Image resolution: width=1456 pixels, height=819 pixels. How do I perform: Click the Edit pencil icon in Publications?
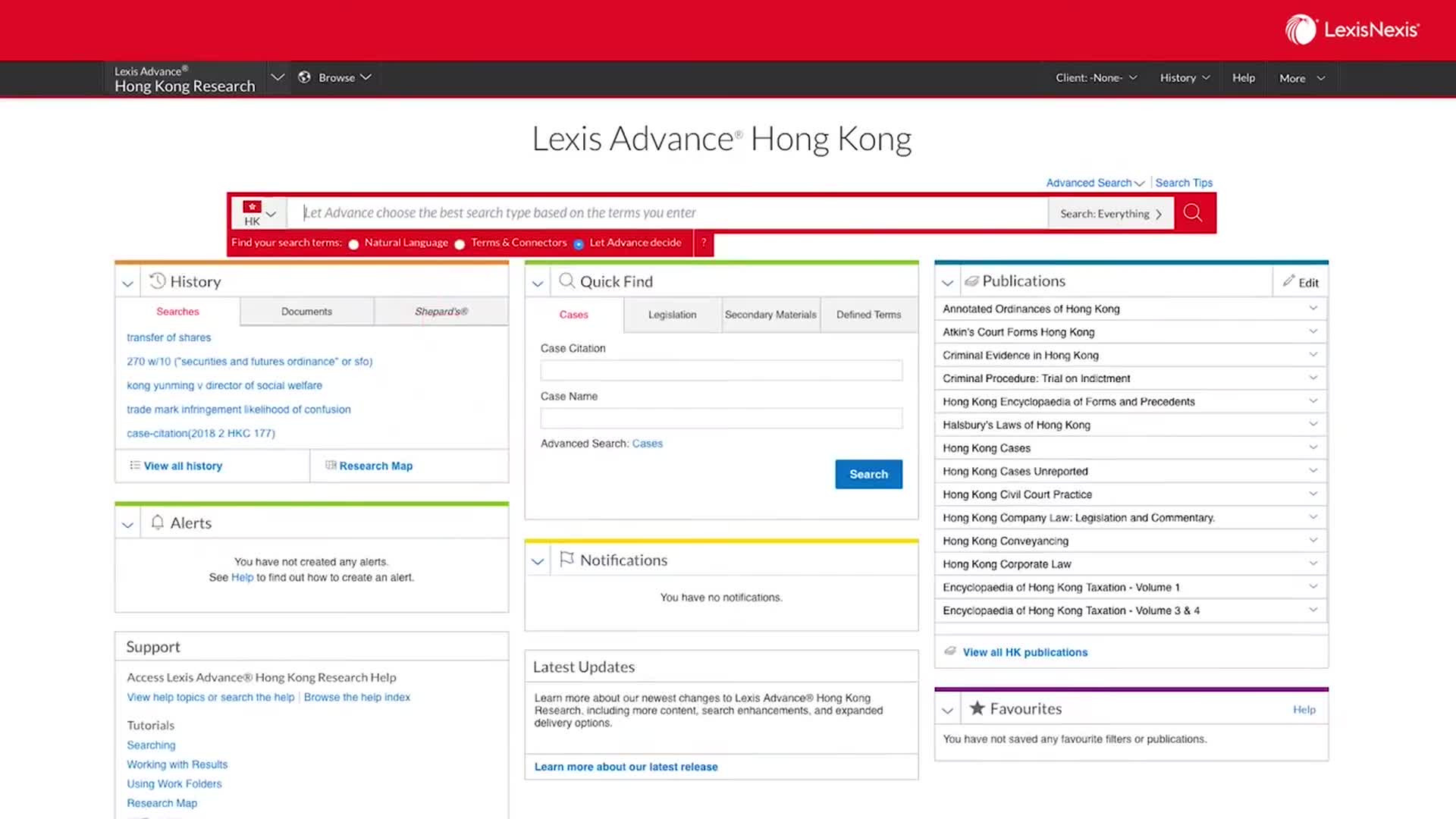click(1288, 281)
